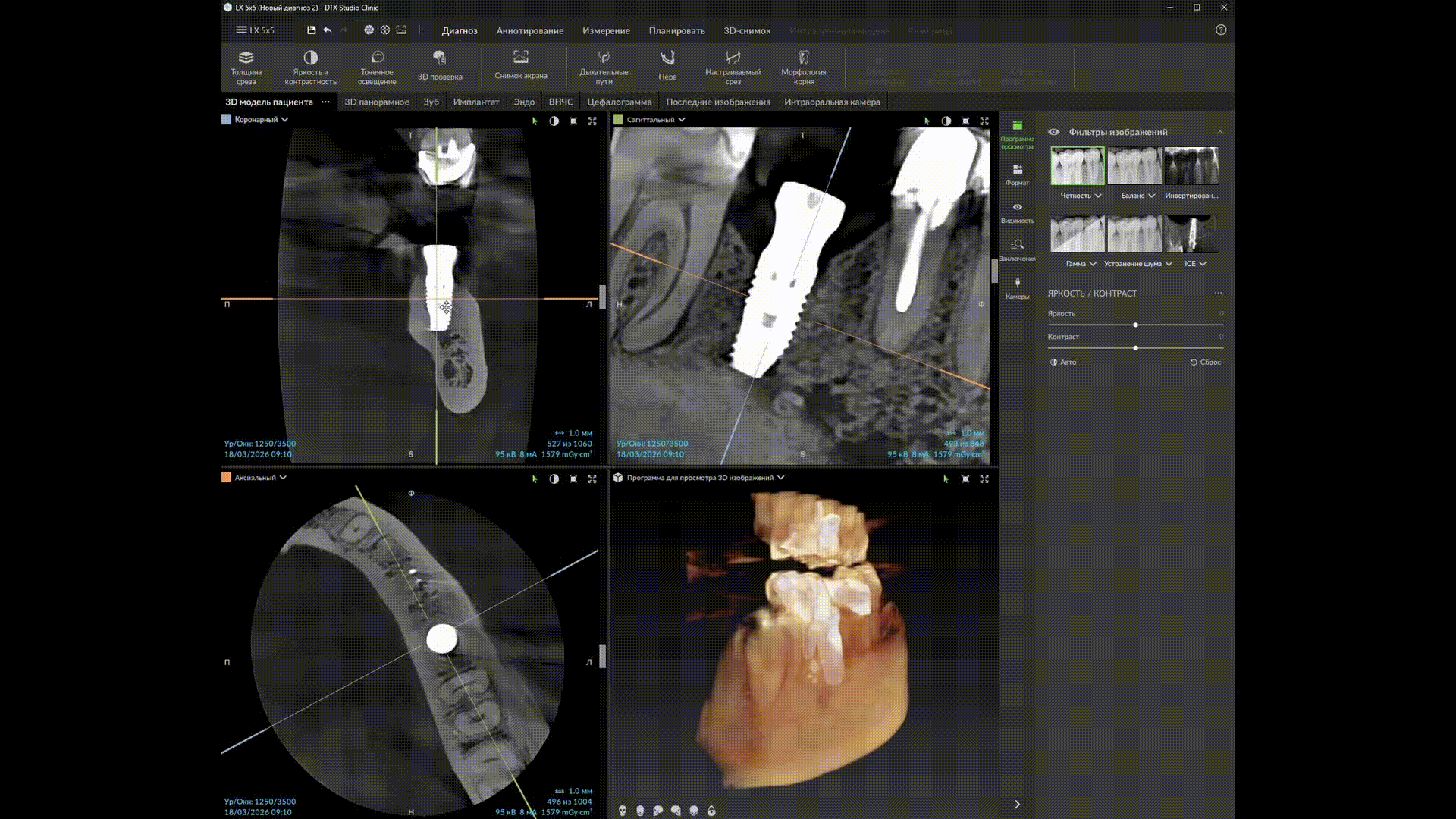
Task: Toggle the Фильтры изображений eye icon
Action: 1054,132
